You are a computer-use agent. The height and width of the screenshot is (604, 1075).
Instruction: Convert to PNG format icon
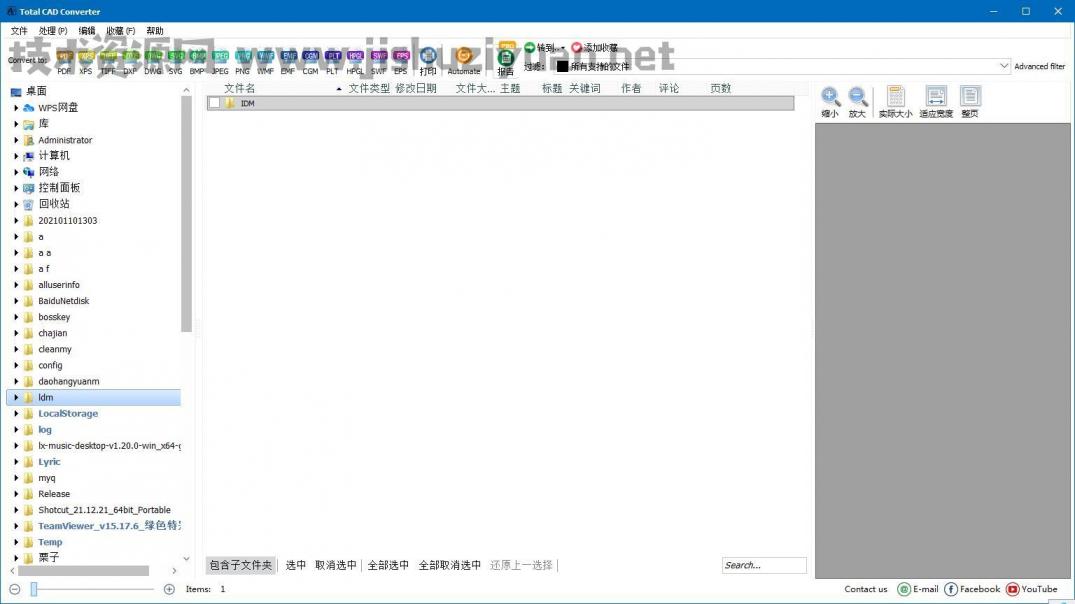click(243, 61)
